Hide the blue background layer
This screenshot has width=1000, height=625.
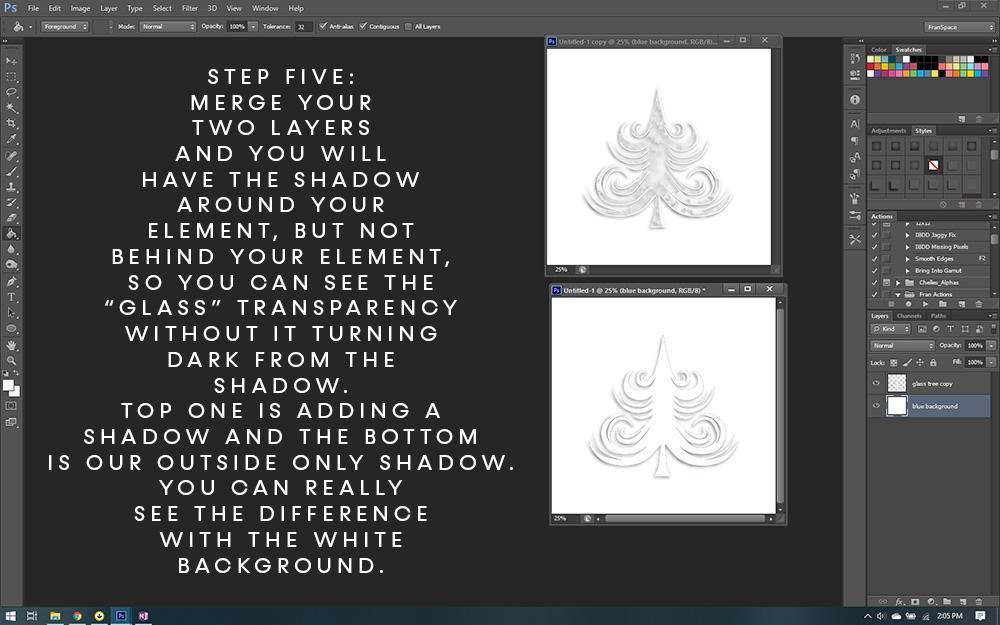pos(876,406)
